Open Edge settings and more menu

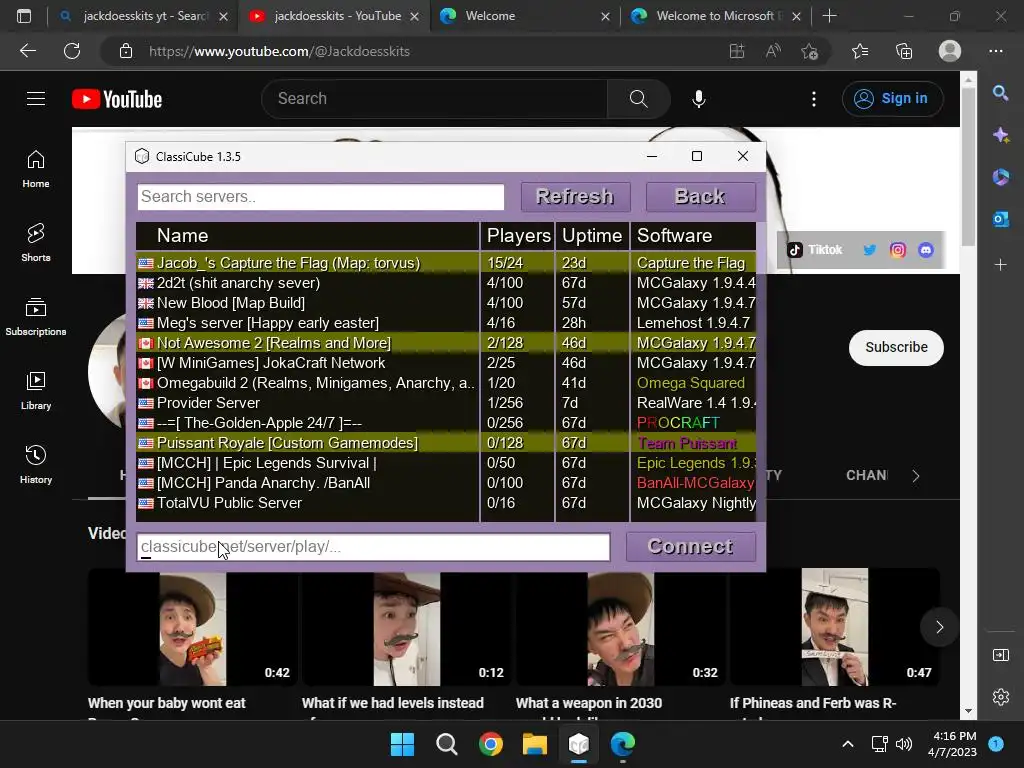pos(996,51)
